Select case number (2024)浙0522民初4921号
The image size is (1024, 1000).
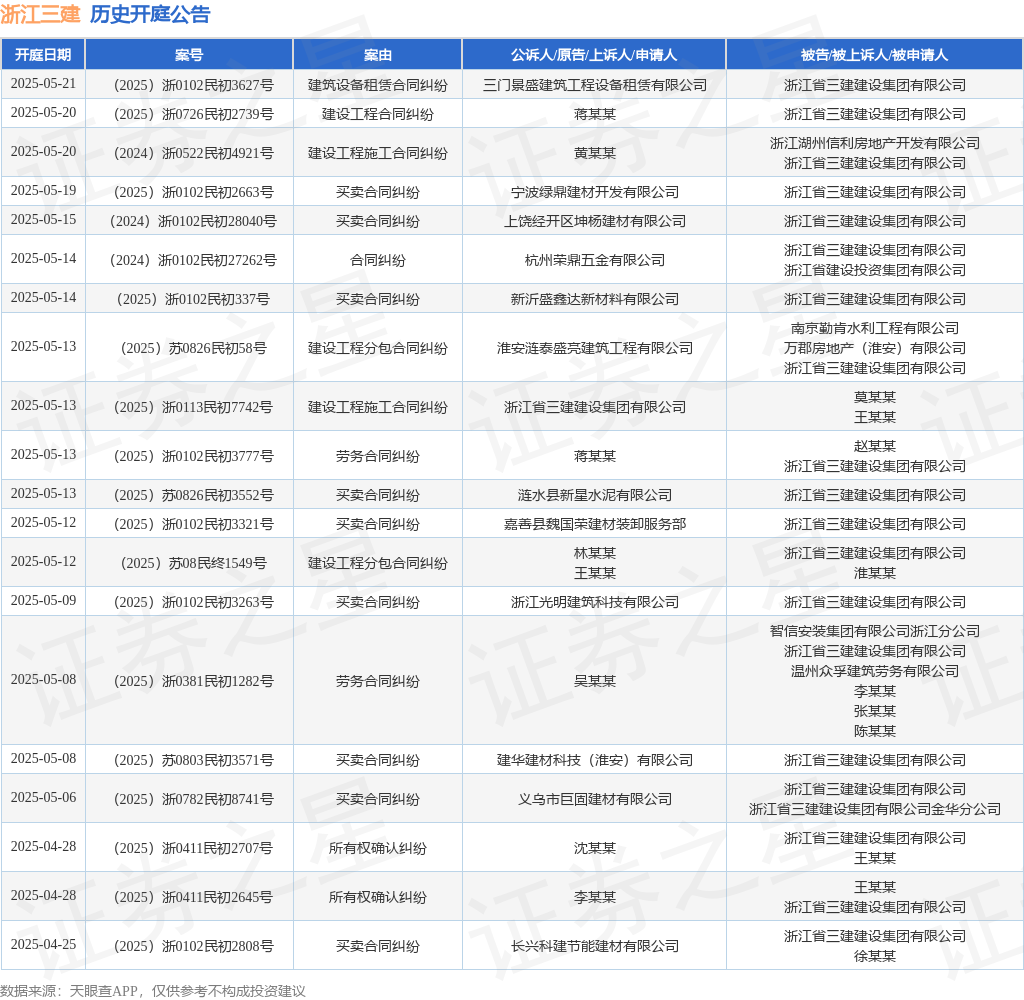pyautogui.click(x=193, y=153)
